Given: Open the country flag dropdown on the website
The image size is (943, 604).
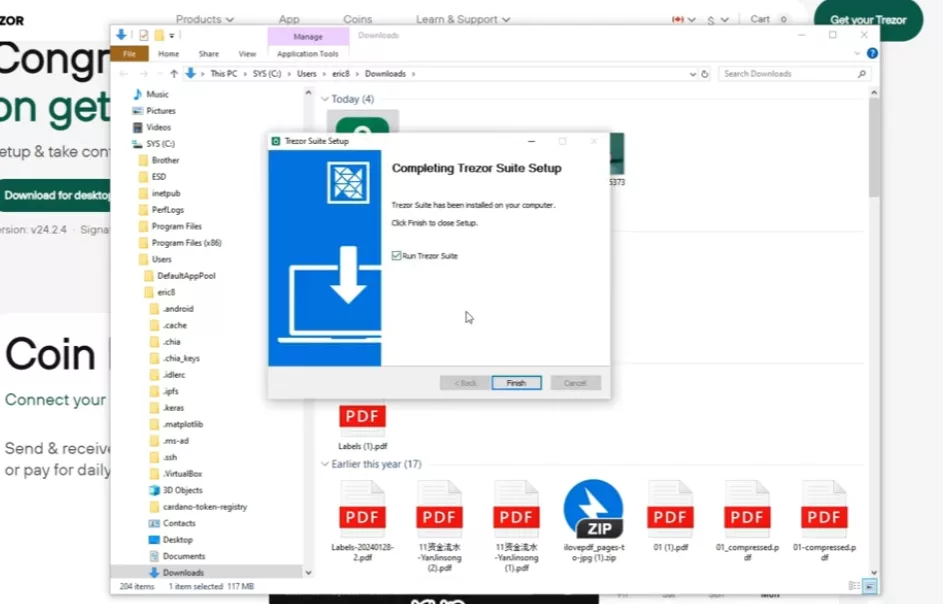Looking at the screenshot, I should click(684, 20).
